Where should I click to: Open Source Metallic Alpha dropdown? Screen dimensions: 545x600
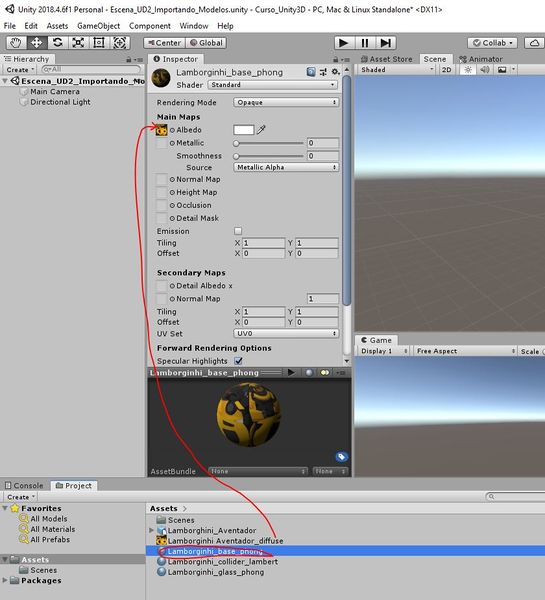click(286, 167)
